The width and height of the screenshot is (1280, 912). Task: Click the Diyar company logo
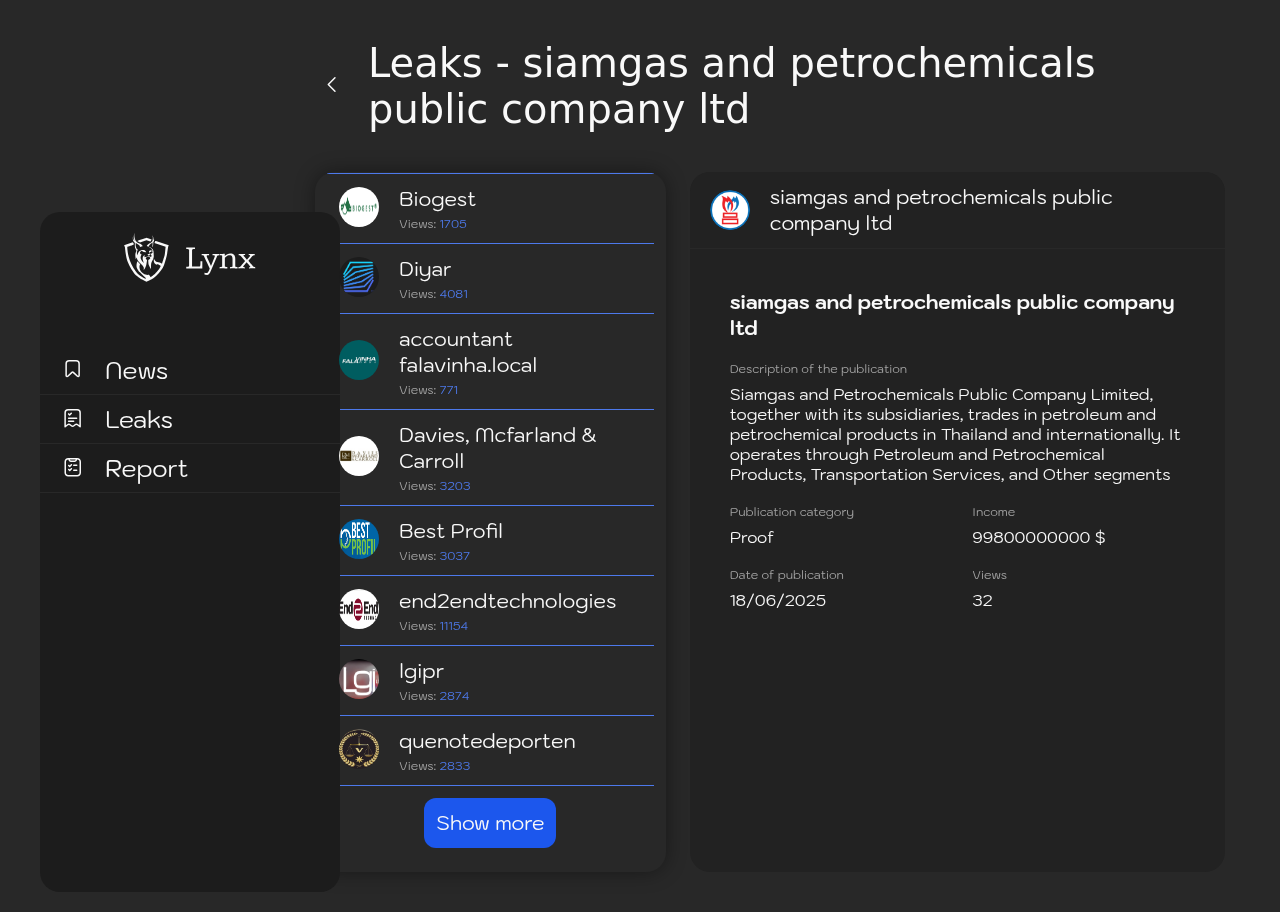coord(359,277)
